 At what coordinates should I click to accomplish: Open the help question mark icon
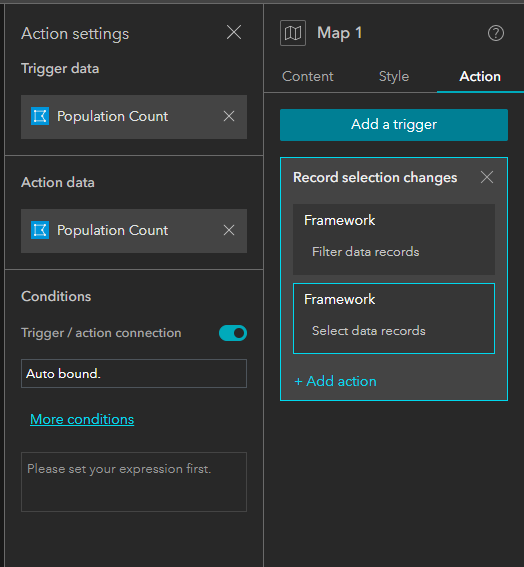pos(496,33)
